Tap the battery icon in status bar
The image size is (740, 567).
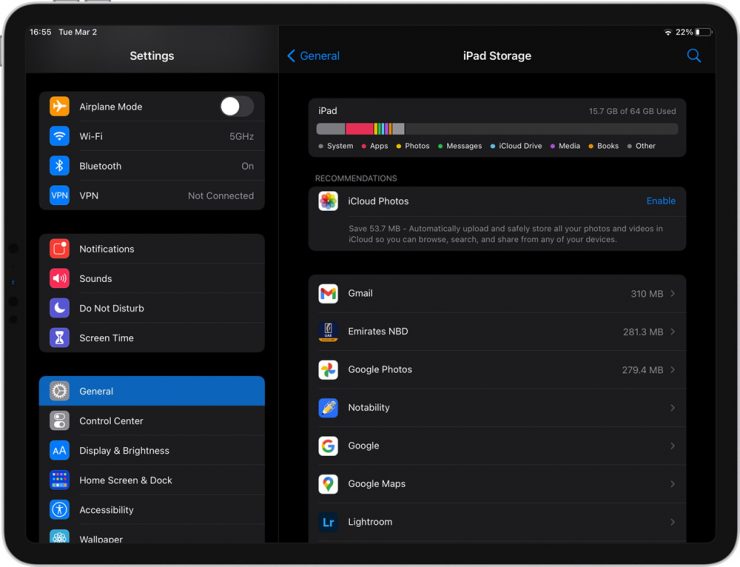(x=704, y=32)
